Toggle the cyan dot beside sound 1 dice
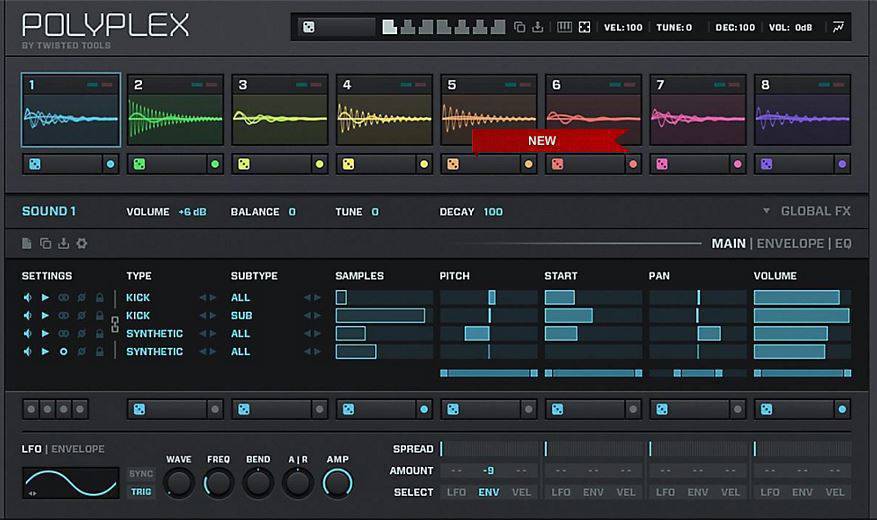Image resolution: width=877 pixels, height=520 pixels. (x=110, y=164)
